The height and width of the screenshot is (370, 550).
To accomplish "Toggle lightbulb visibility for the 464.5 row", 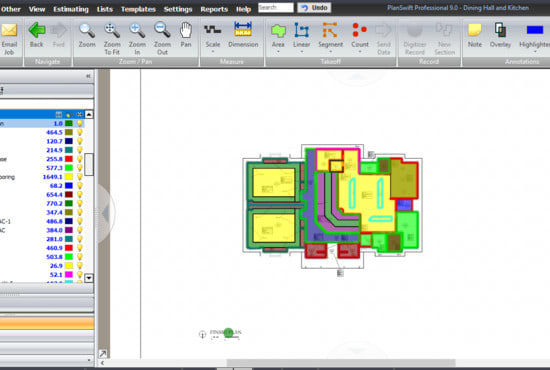I will click(x=80, y=132).
